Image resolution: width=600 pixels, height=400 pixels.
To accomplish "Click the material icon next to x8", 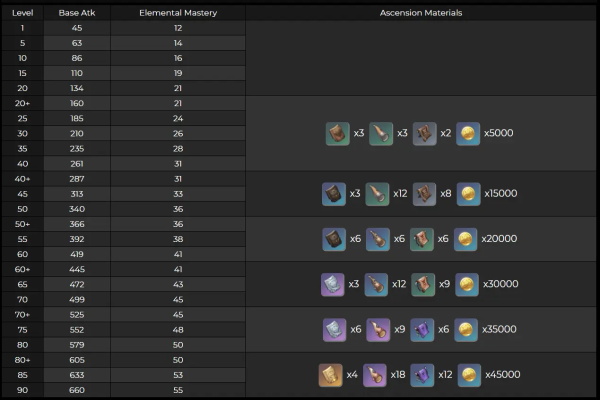I will (x=424, y=194).
